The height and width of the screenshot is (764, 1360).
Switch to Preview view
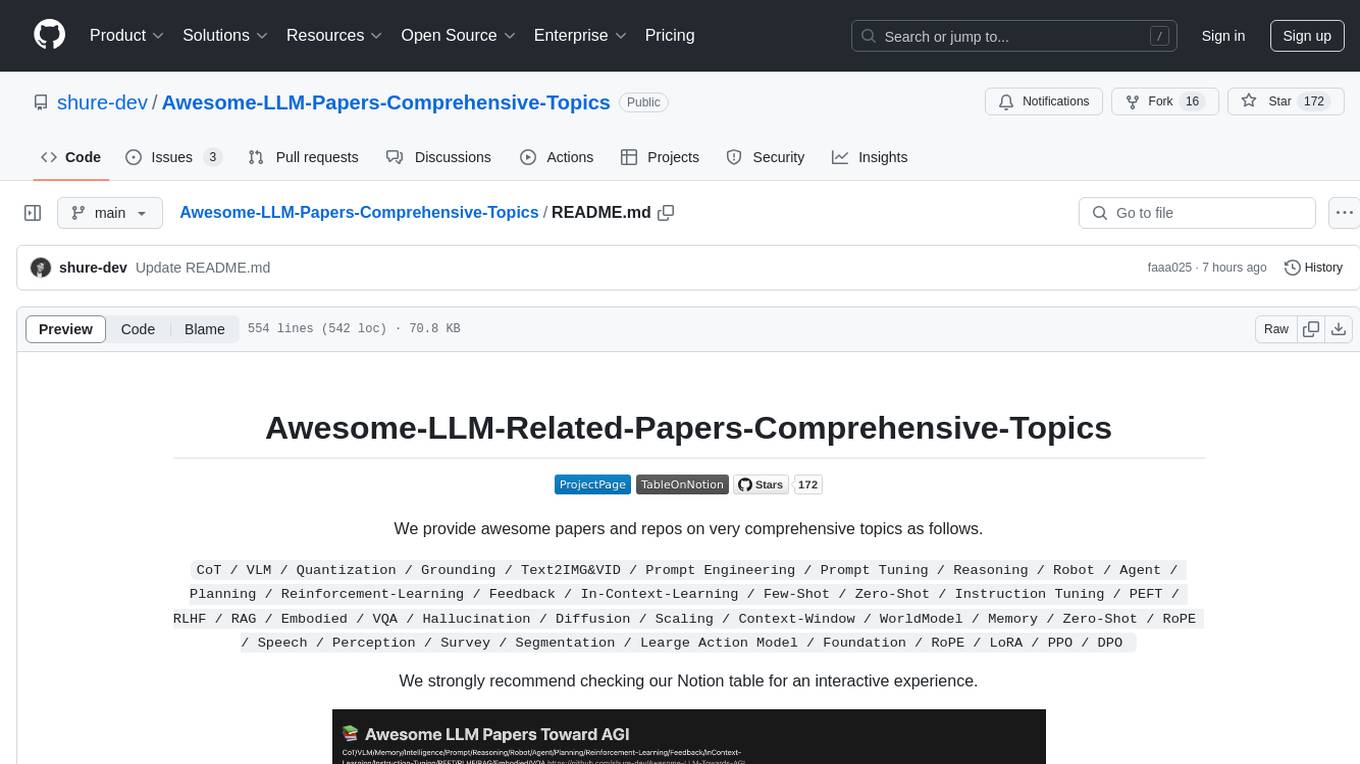click(66, 329)
